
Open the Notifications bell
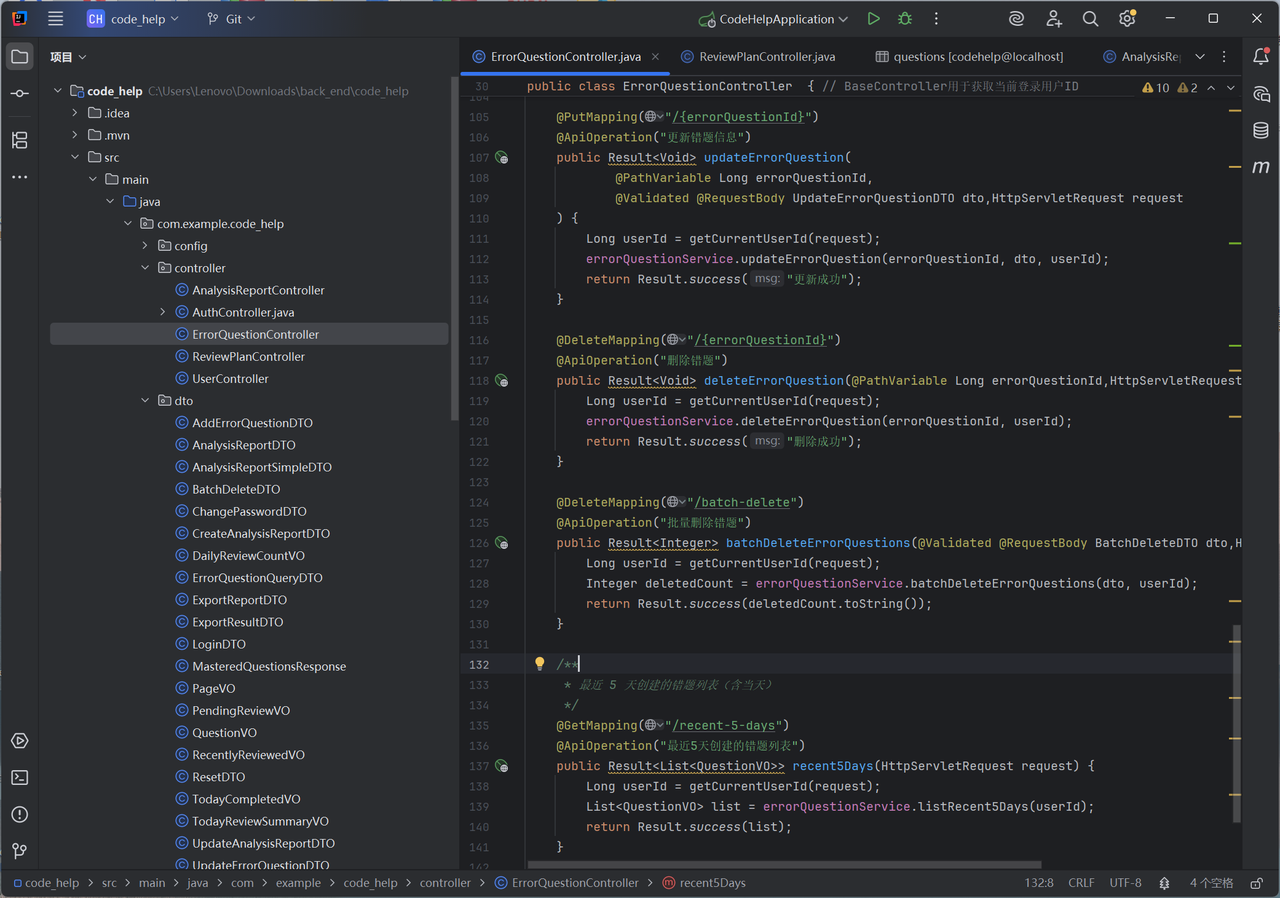pyautogui.click(x=1261, y=57)
